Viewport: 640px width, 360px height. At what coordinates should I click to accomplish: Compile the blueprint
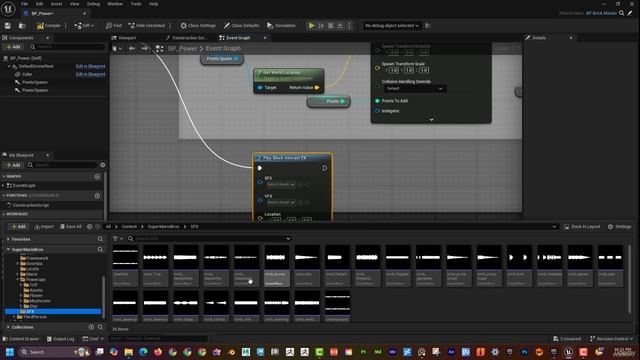point(49,26)
